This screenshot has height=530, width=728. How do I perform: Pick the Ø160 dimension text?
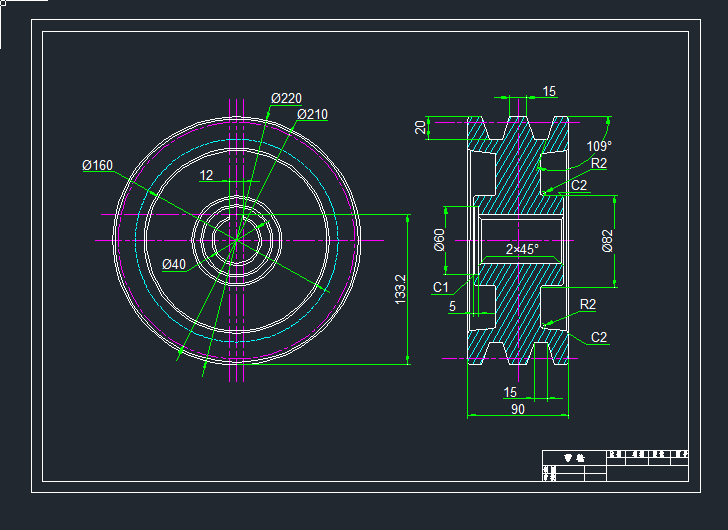point(97,165)
